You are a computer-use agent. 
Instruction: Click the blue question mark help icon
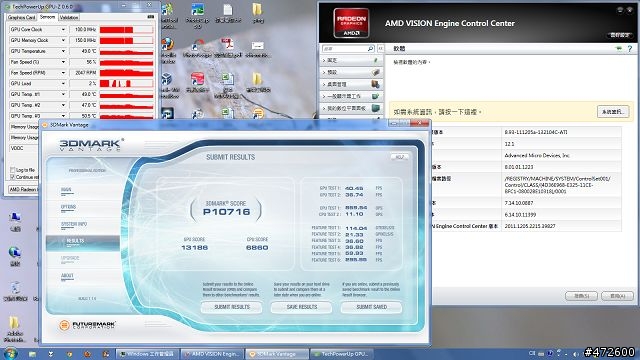click(630, 49)
